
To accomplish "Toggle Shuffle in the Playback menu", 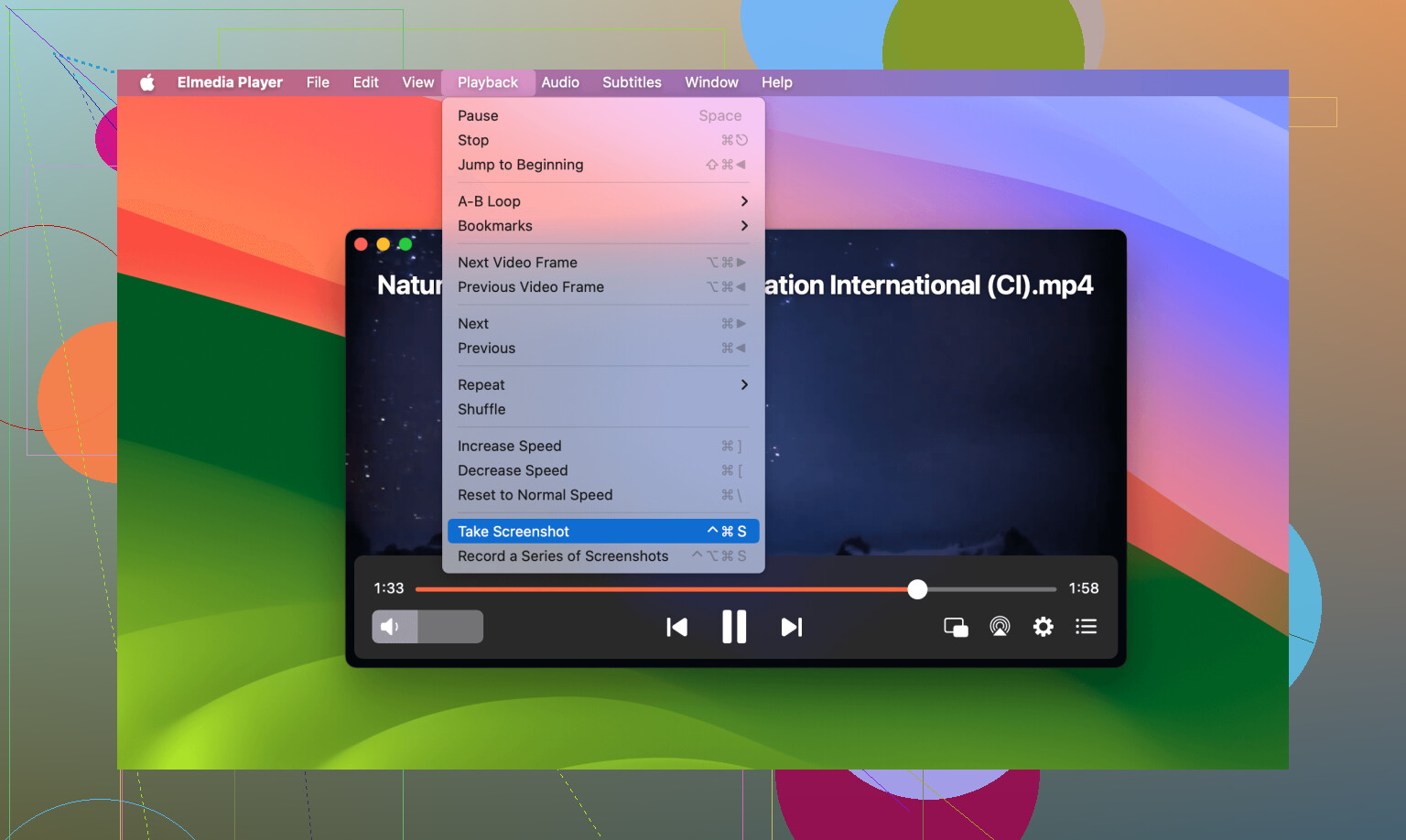I will (603, 410).
